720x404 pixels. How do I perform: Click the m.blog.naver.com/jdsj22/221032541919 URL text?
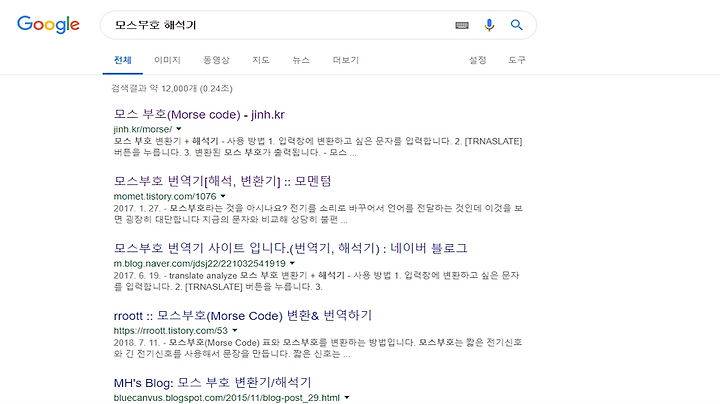pyautogui.click(x=200, y=264)
